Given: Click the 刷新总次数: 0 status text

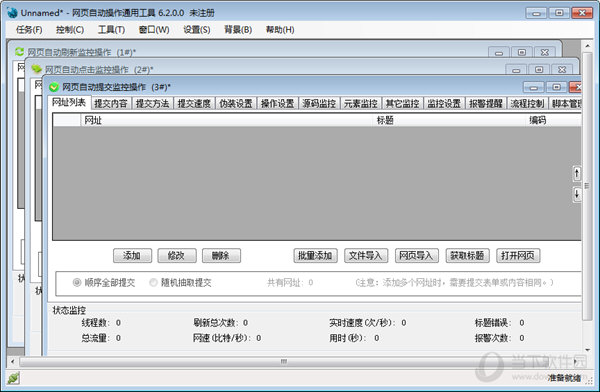Looking at the screenshot, I should click(x=220, y=323).
